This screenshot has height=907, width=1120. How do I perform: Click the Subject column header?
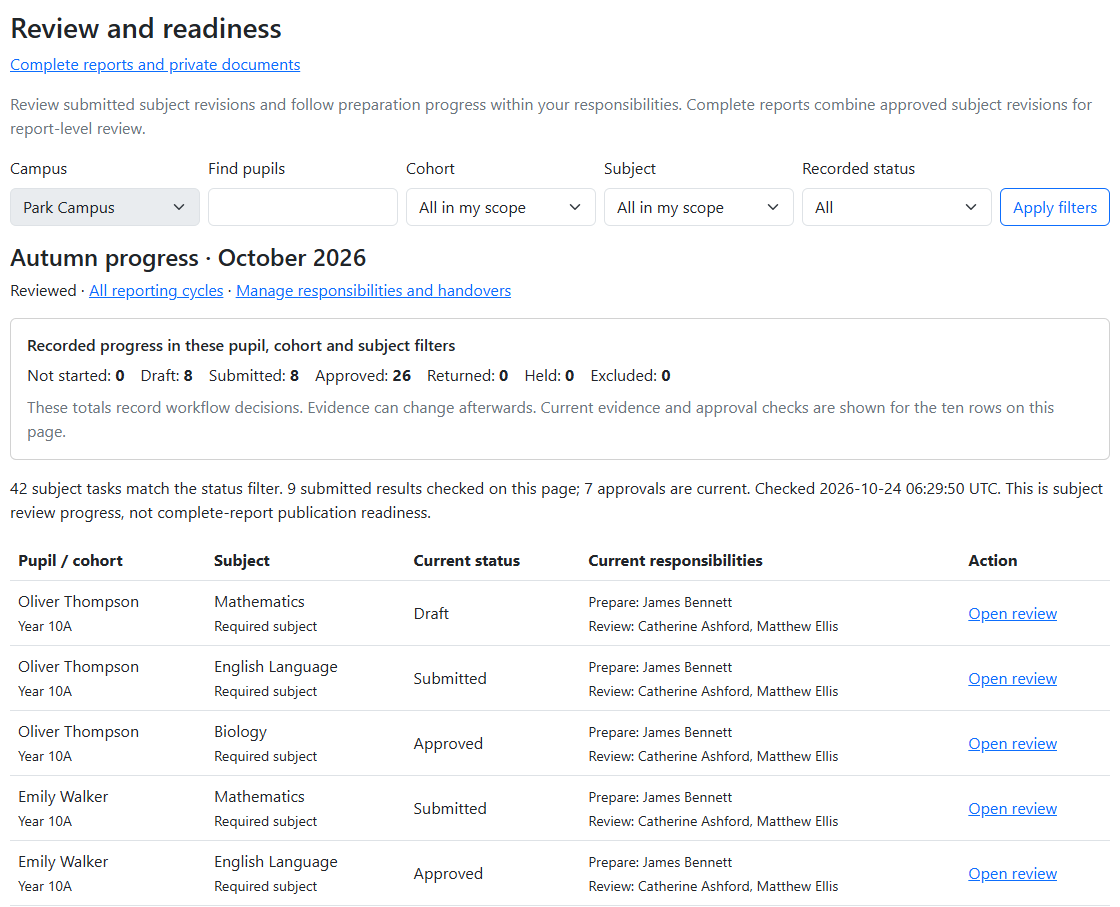point(241,561)
